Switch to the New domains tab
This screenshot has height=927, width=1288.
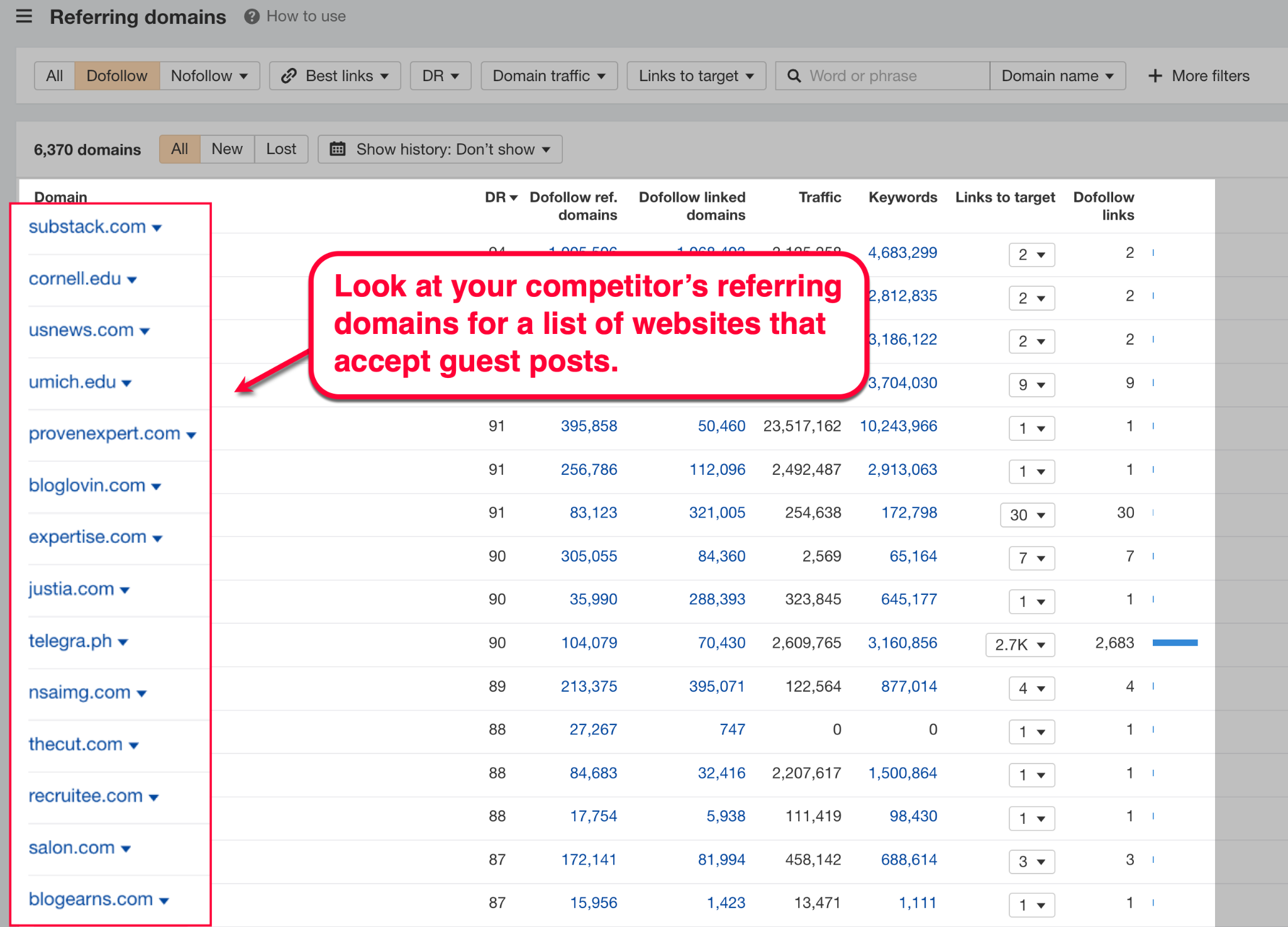click(227, 149)
